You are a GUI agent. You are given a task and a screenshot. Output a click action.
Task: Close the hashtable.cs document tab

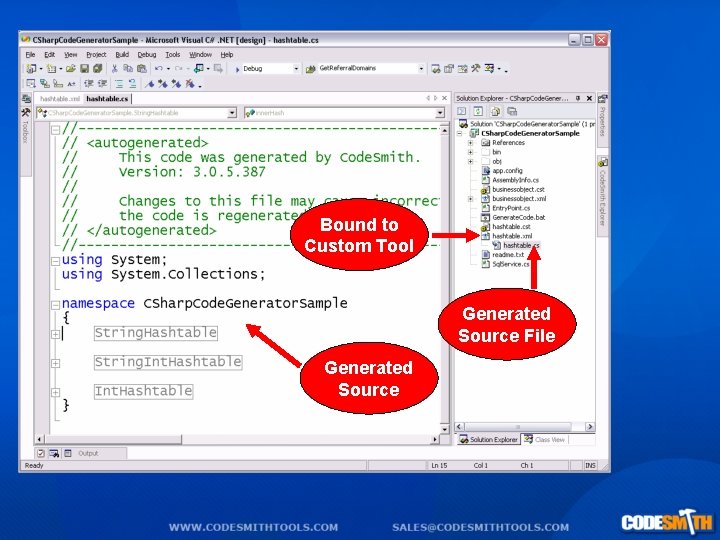[444, 98]
